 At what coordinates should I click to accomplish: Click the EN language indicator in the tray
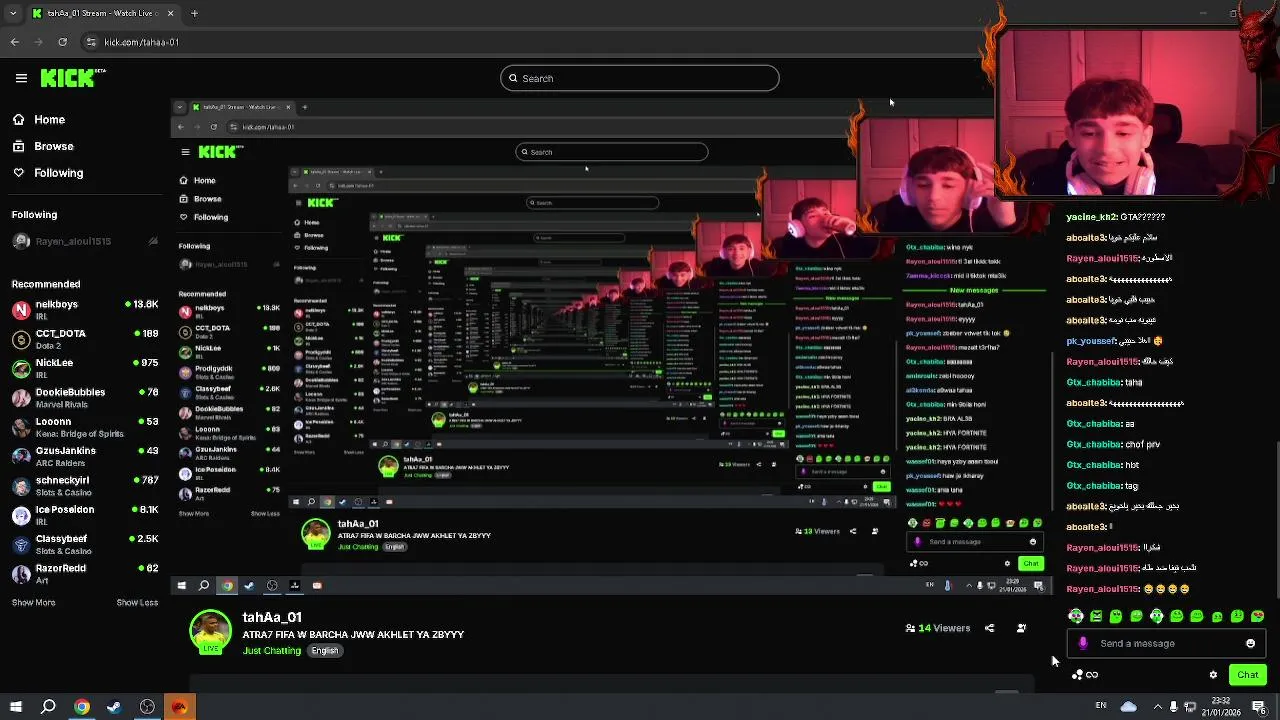coord(1101,706)
